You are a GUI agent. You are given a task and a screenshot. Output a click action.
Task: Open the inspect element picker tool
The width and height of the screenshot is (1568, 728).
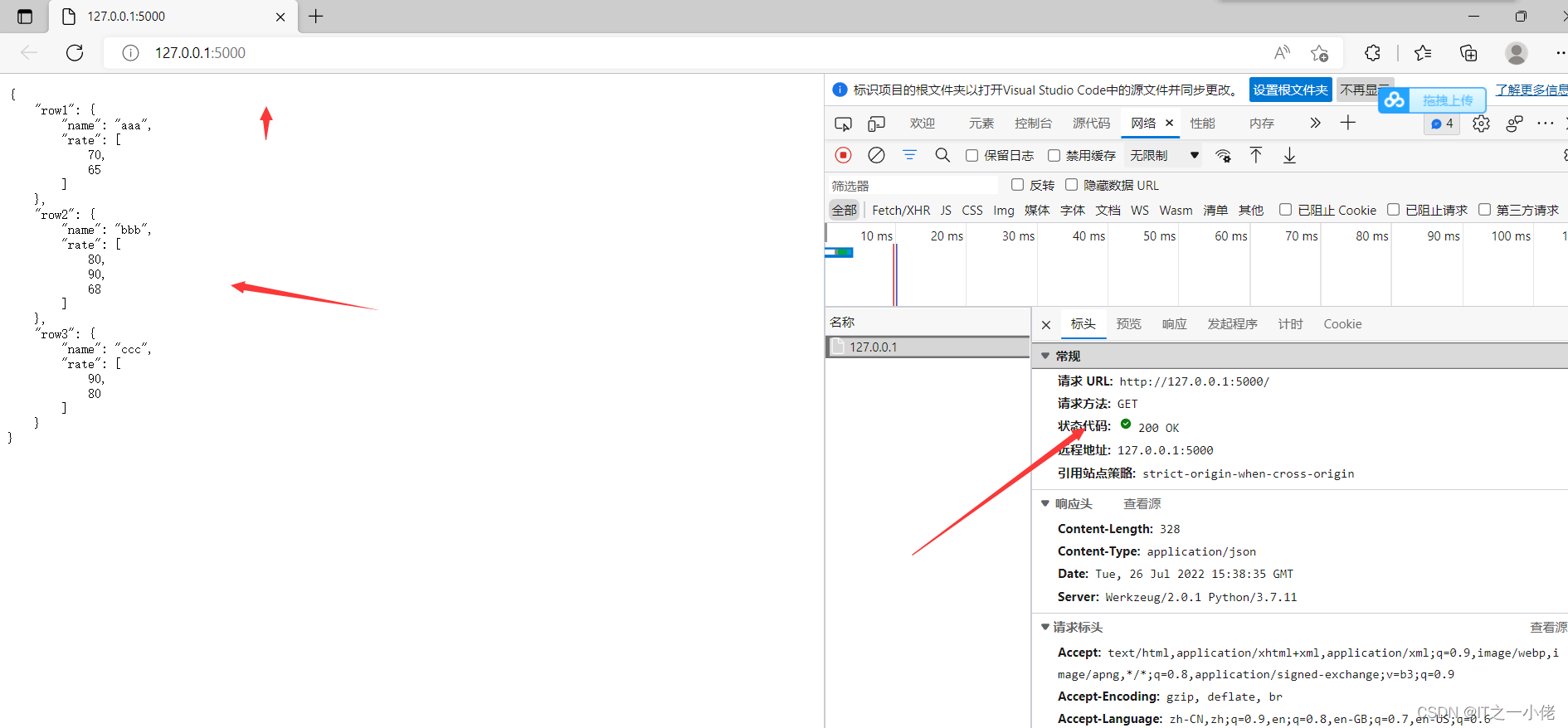pyautogui.click(x=843, y=124)
